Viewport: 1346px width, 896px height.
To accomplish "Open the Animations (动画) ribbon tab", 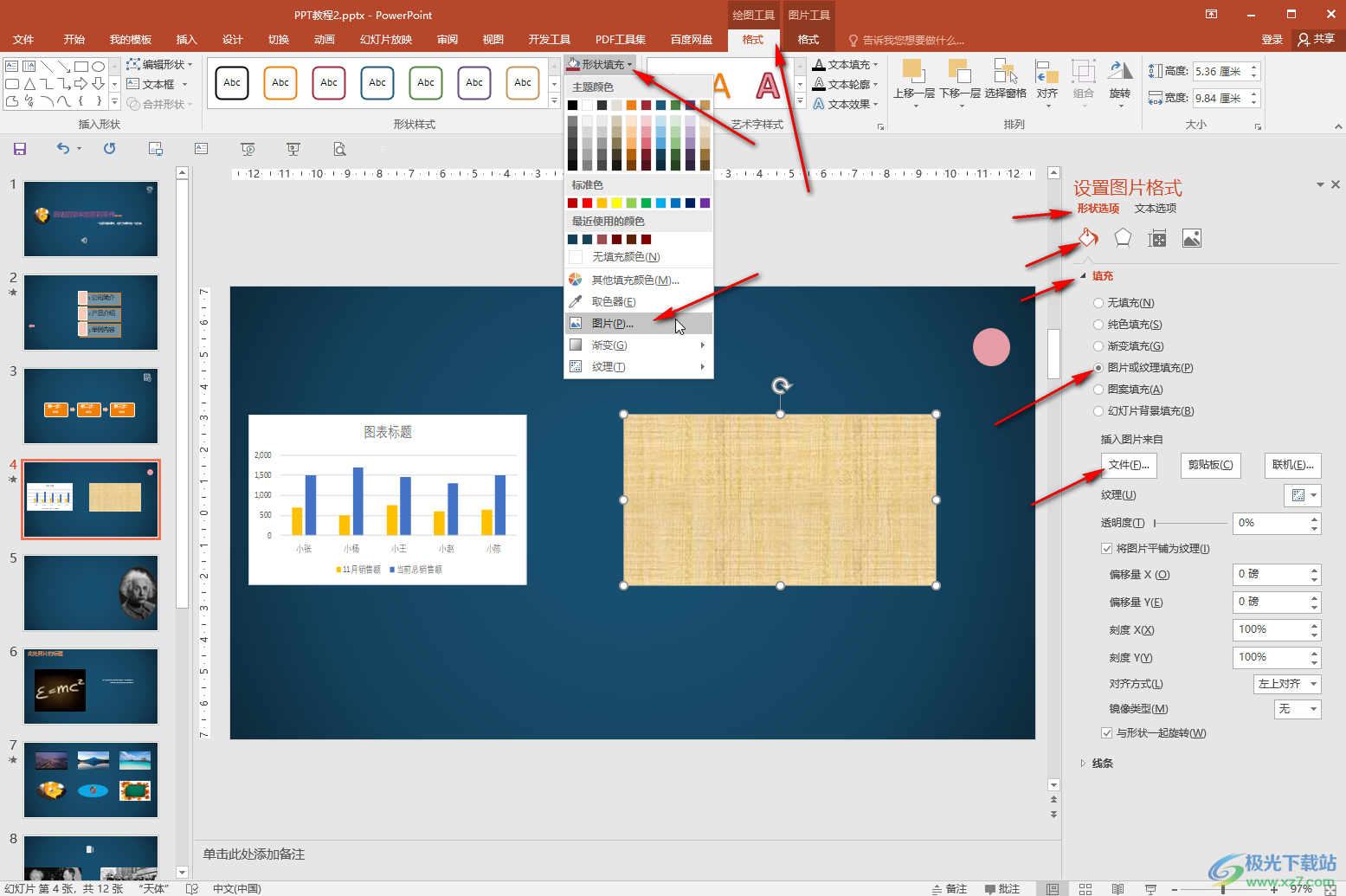I will [x=325, y=40].
